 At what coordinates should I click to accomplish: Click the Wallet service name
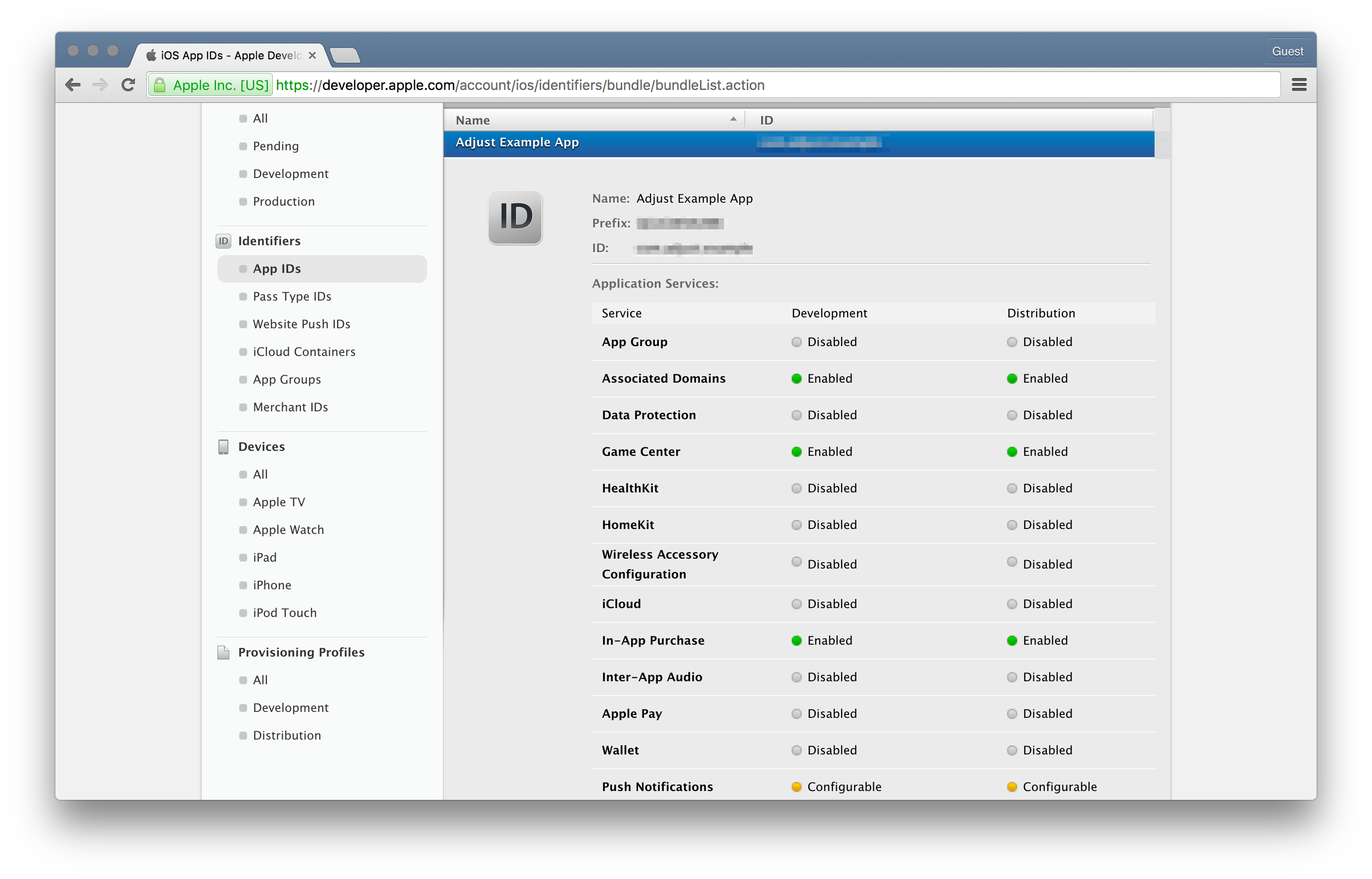coord(620,750)
